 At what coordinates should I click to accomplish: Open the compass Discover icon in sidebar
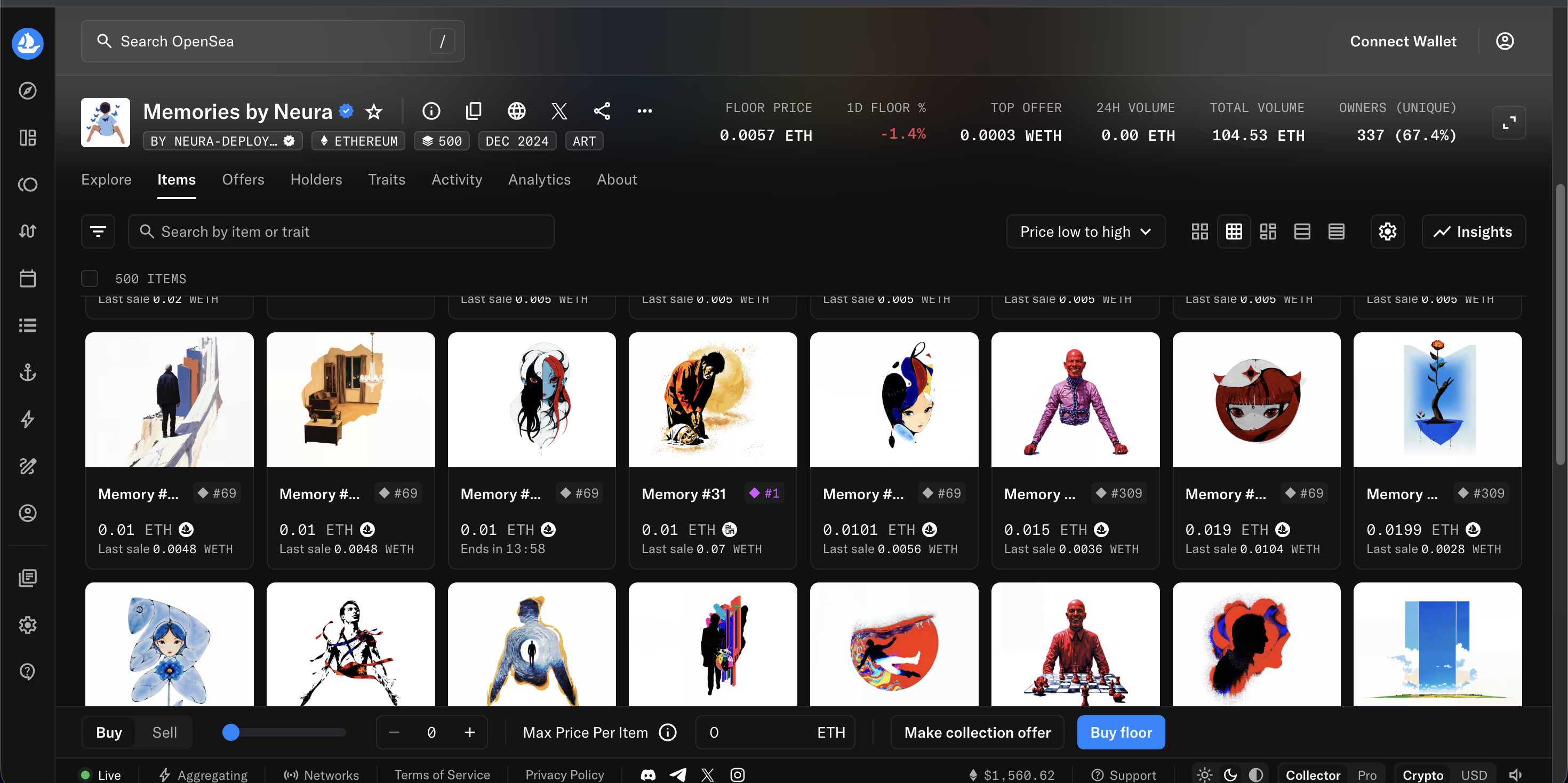click(27, 91)
